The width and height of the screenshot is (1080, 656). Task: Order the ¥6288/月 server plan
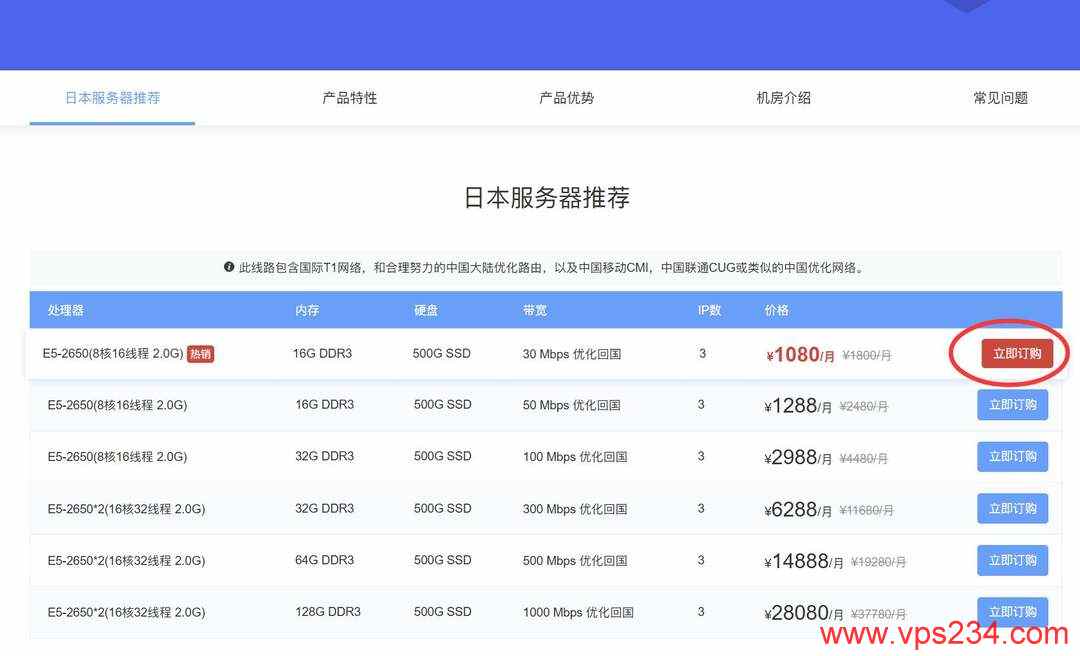(1012, 509)
